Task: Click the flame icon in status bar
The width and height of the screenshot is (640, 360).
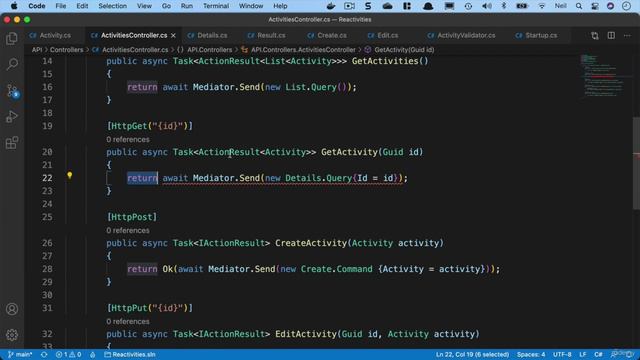Action: click(93, 354)
